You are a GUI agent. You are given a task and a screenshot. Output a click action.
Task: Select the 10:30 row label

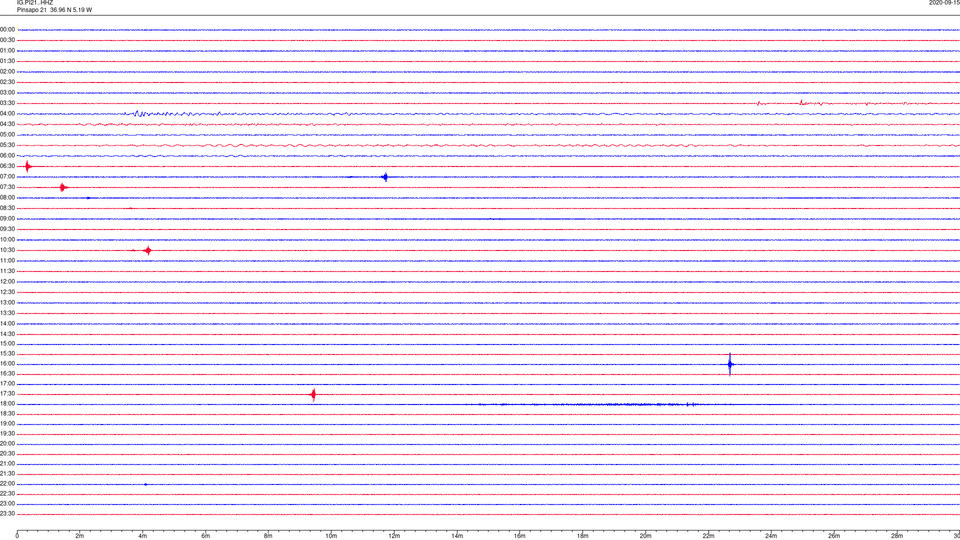click(8, 250)
